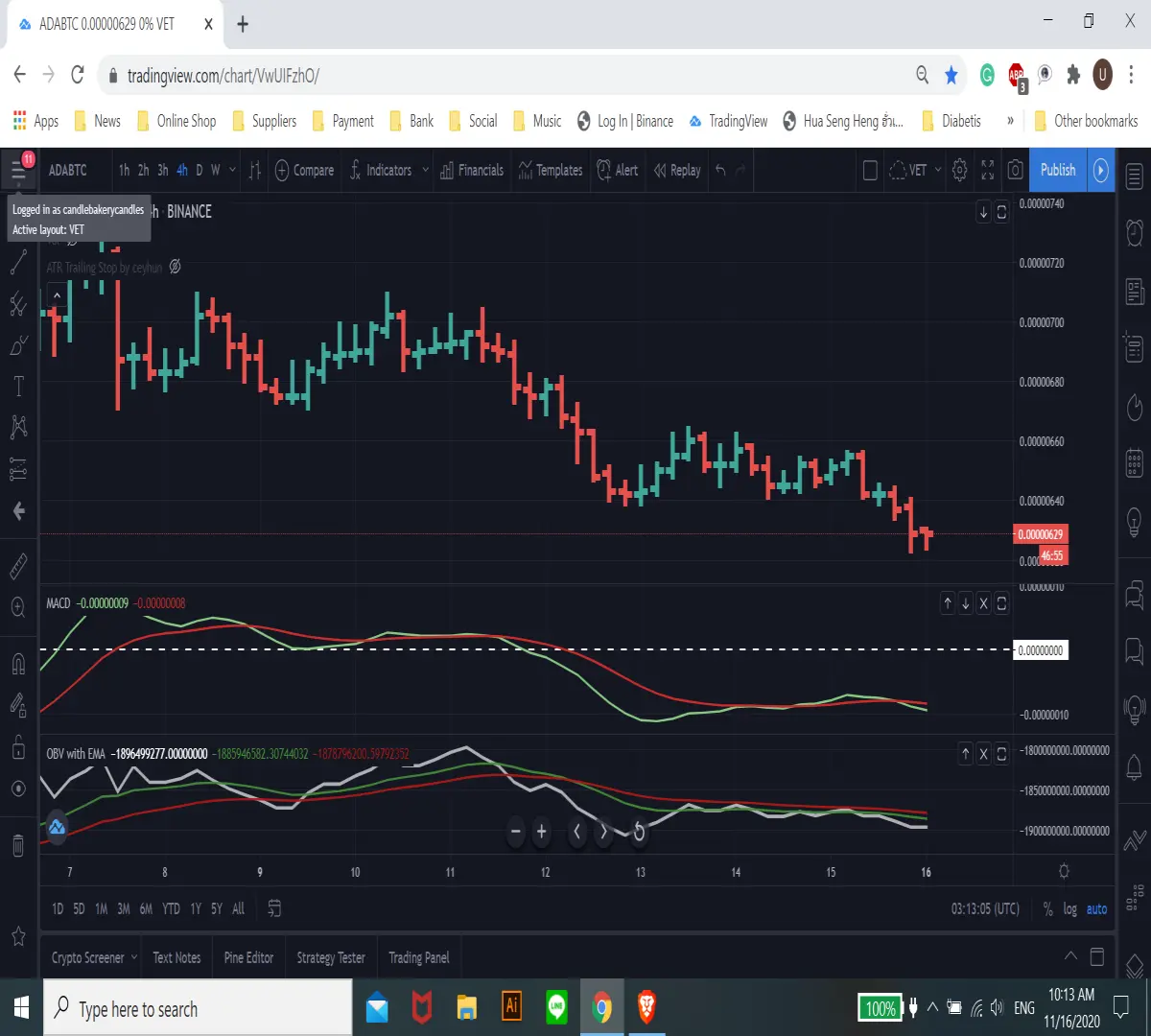This screenshot has height=1036, width=1151.
Task: Click the back arrow in left toolbar
Action: (x=18, y=511)
